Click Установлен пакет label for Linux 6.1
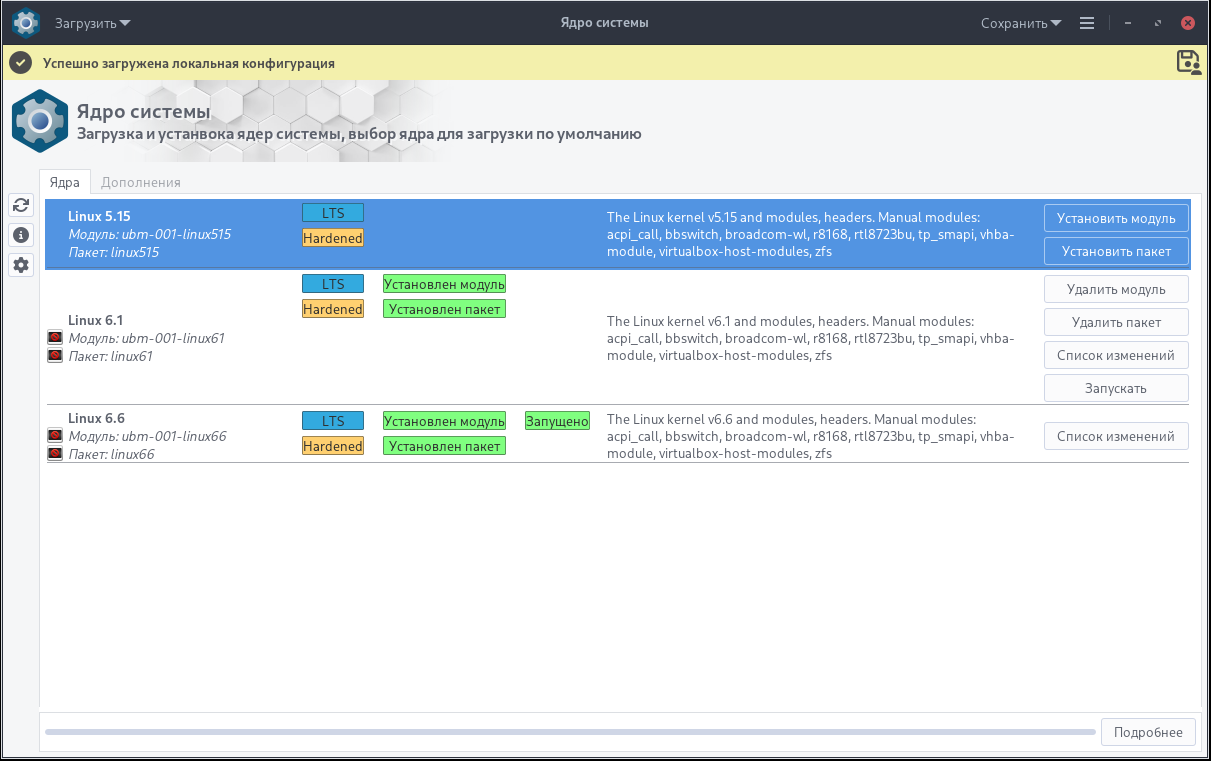 click(x=444, y=309)
